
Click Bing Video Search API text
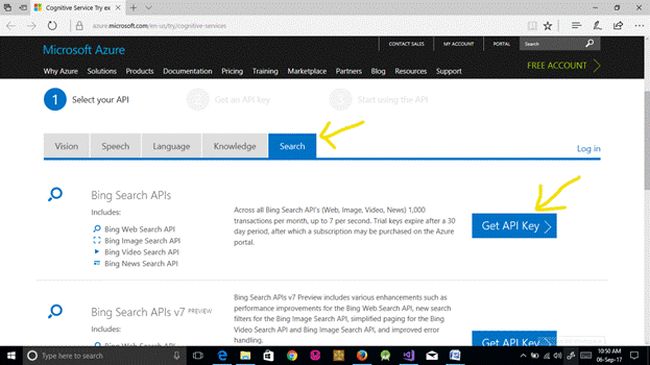pyautogui.click(x=142, y=252)
